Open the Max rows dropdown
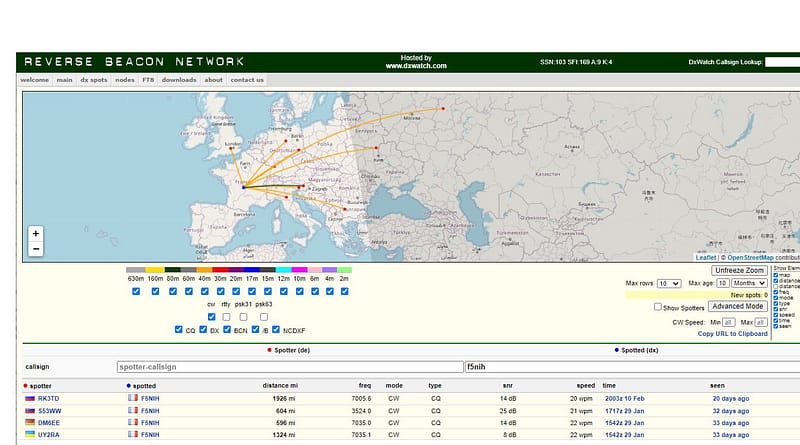Viewport: 800px width, 445px height. tap(668, 284)
